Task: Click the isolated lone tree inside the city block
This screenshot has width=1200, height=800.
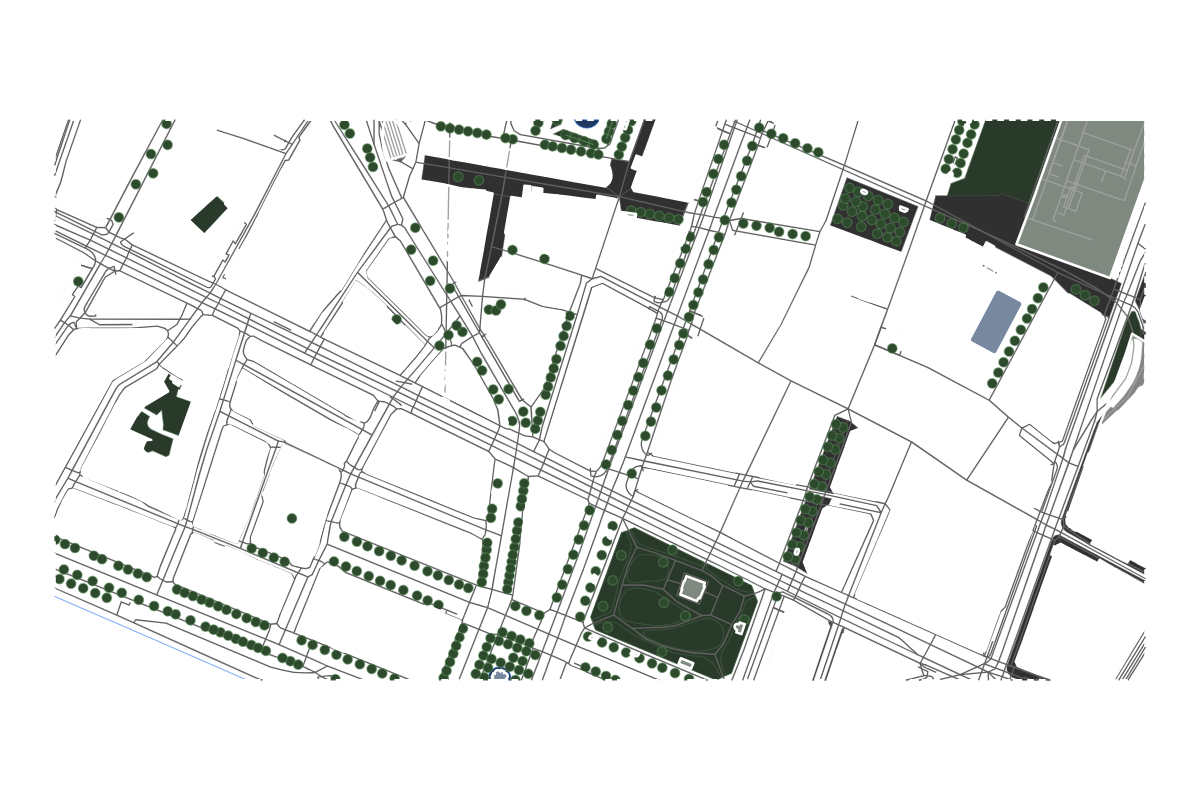Action: tap(292, 518)
